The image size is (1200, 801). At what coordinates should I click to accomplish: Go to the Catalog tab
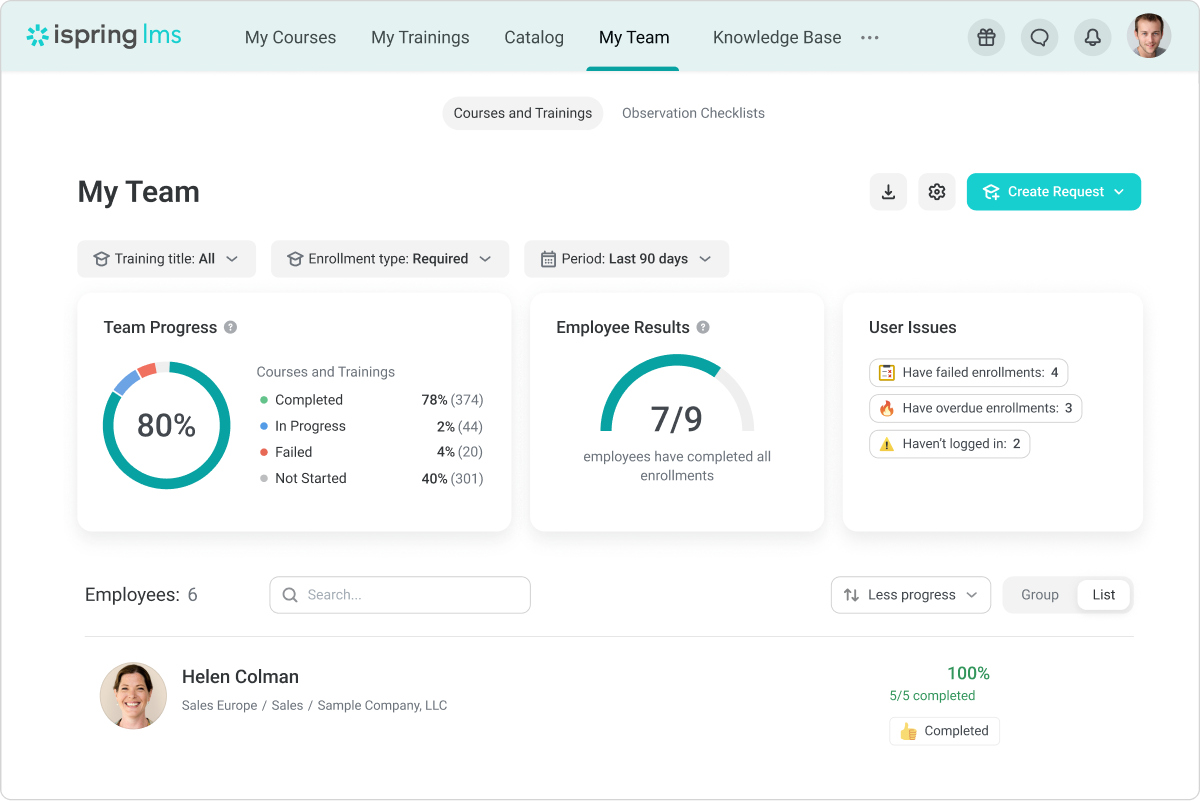tap(533, 38)
